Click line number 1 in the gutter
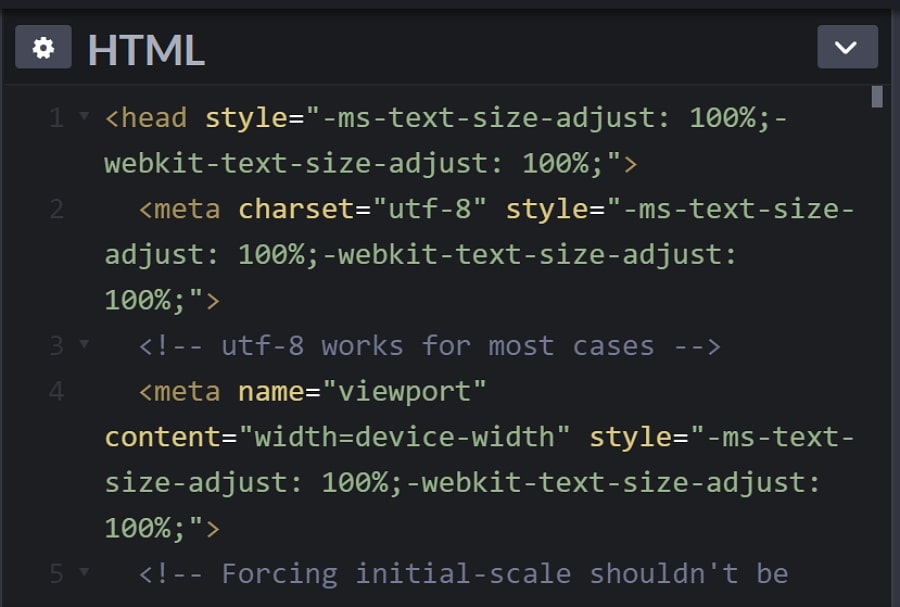 (56, 118)
